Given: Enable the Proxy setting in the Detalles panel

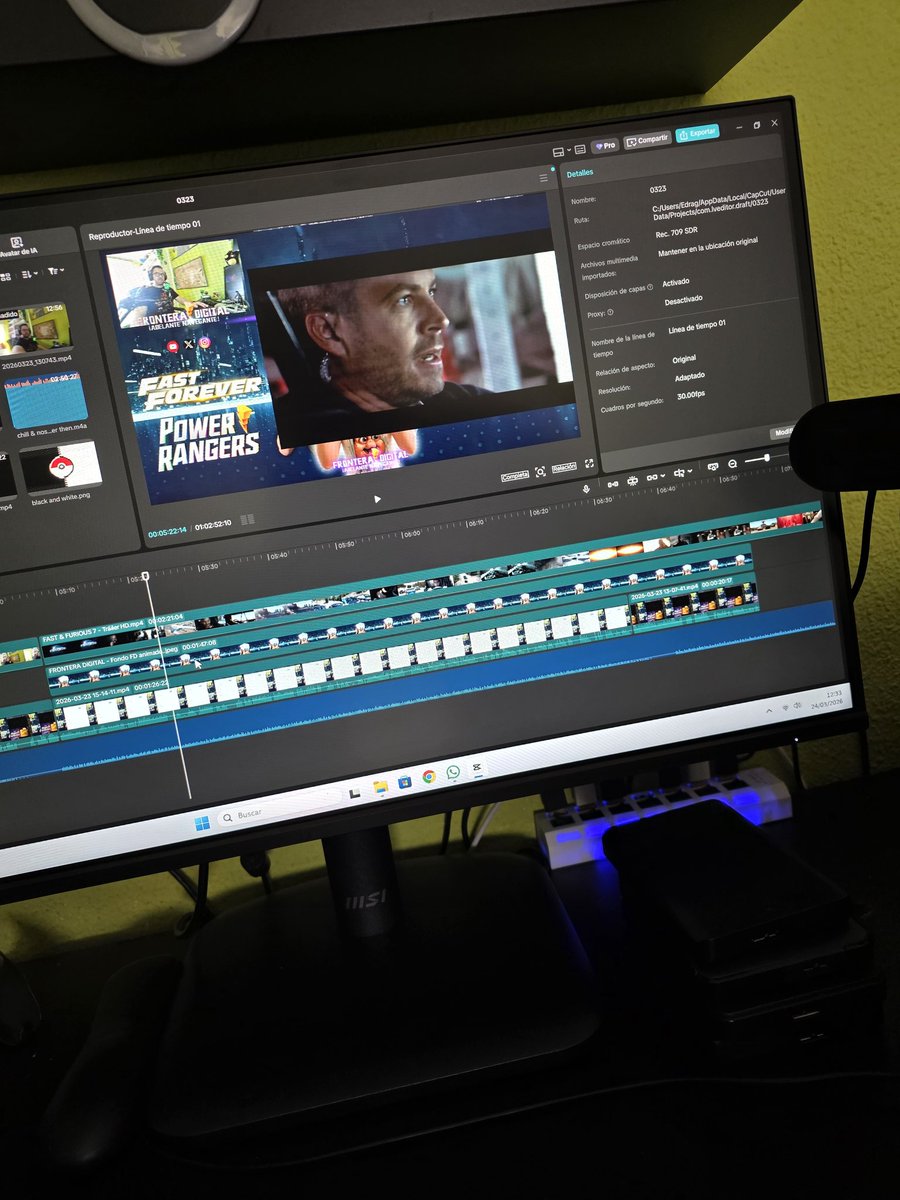Looking at the screenshot, I should [x=684, y=299].
